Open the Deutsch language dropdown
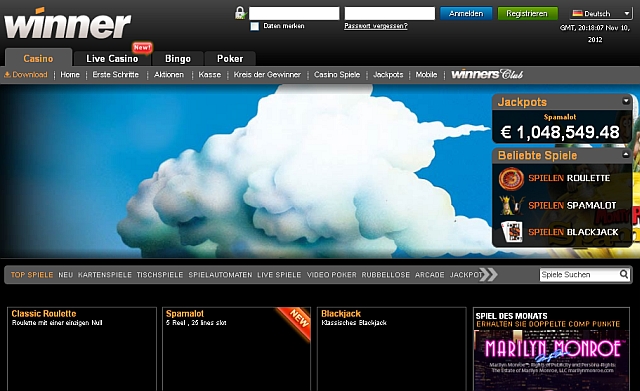Viewport: 640px width, 391px height. [601, 13]
